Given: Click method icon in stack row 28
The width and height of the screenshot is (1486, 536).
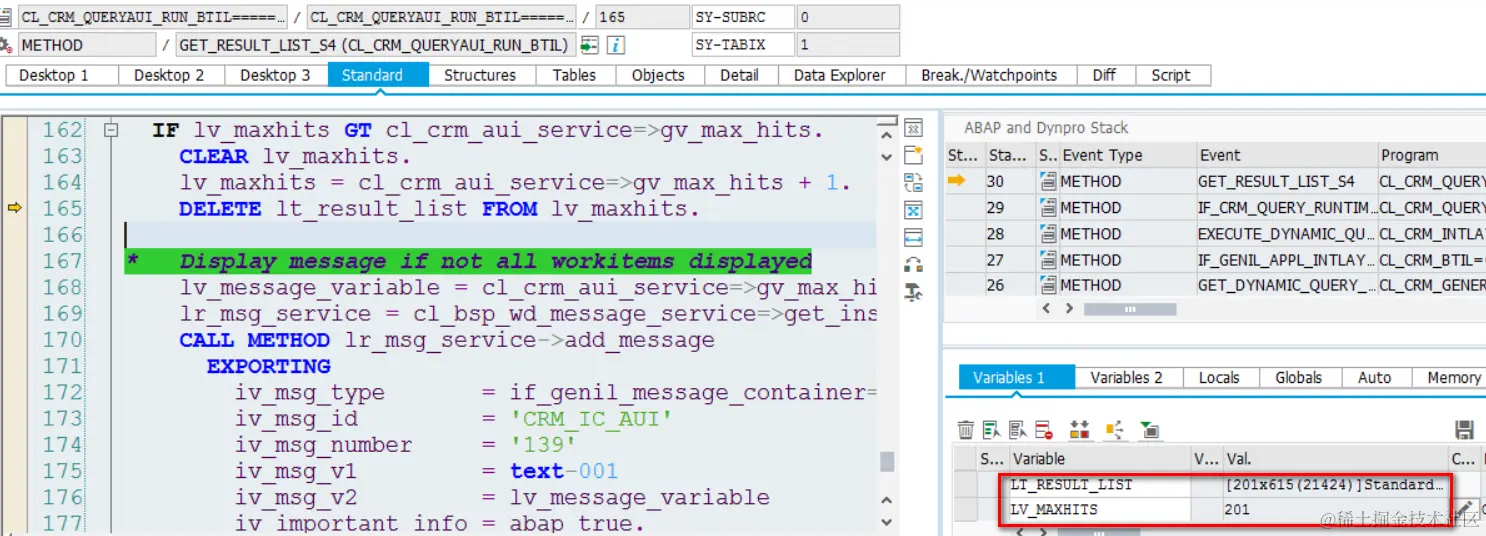Looking at the screenshot, I should point(1047,233).
